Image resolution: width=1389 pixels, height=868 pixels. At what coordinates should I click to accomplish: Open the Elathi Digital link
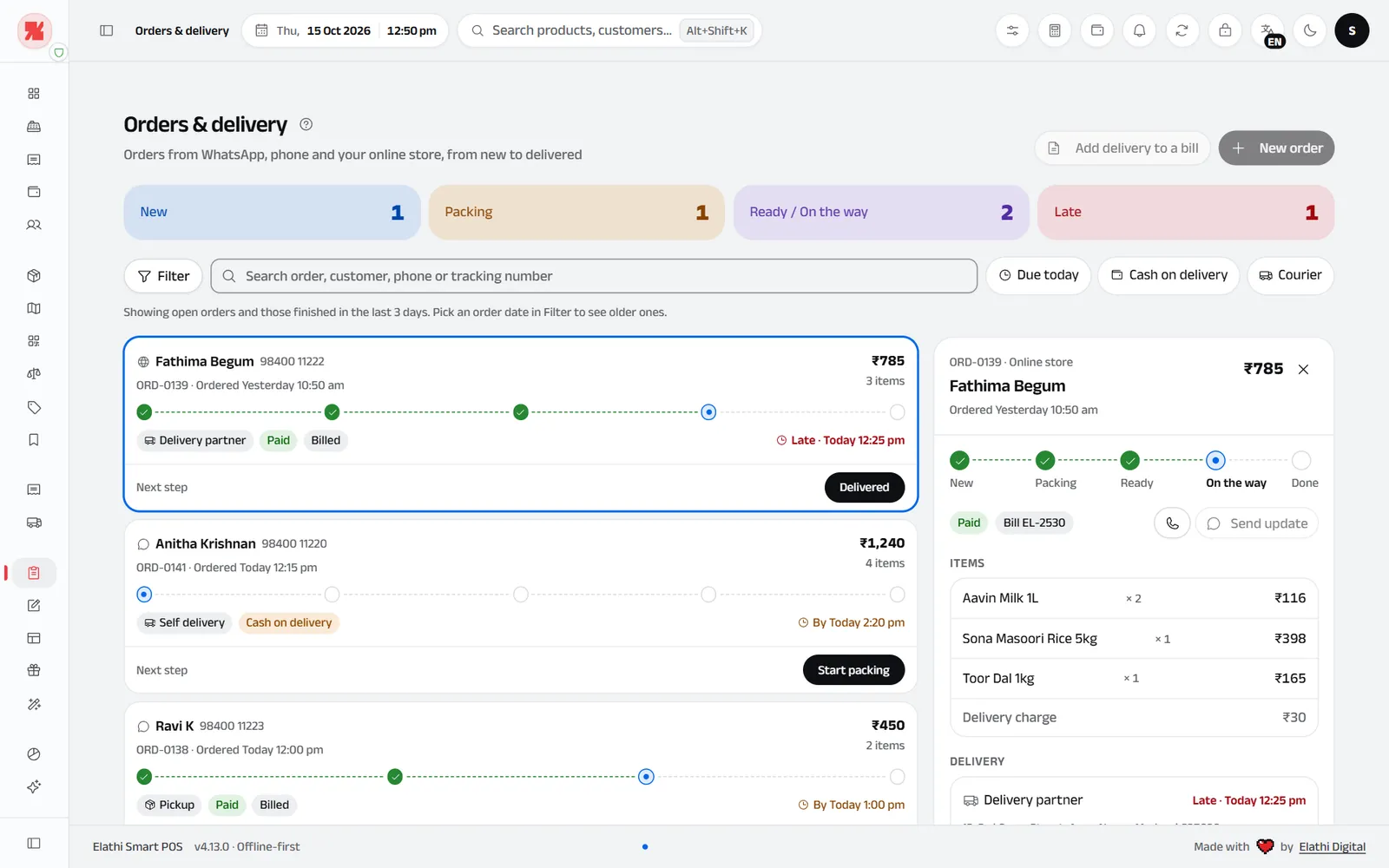click(1332, 846)
